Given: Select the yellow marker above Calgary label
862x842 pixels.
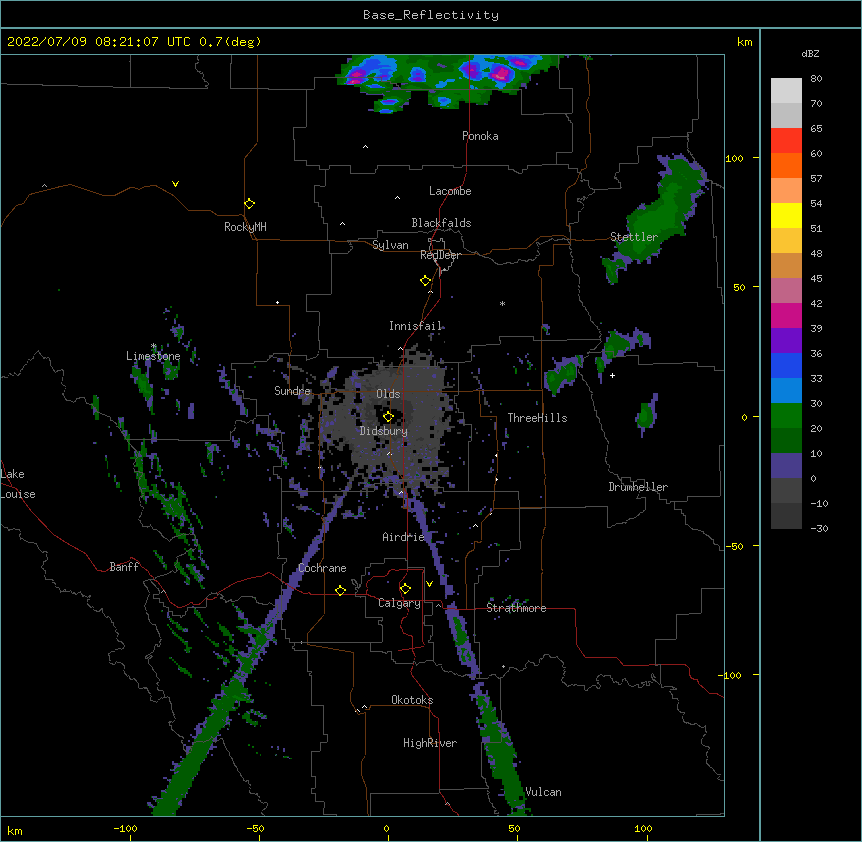Looking at the screenshot, I should point(405,589).
